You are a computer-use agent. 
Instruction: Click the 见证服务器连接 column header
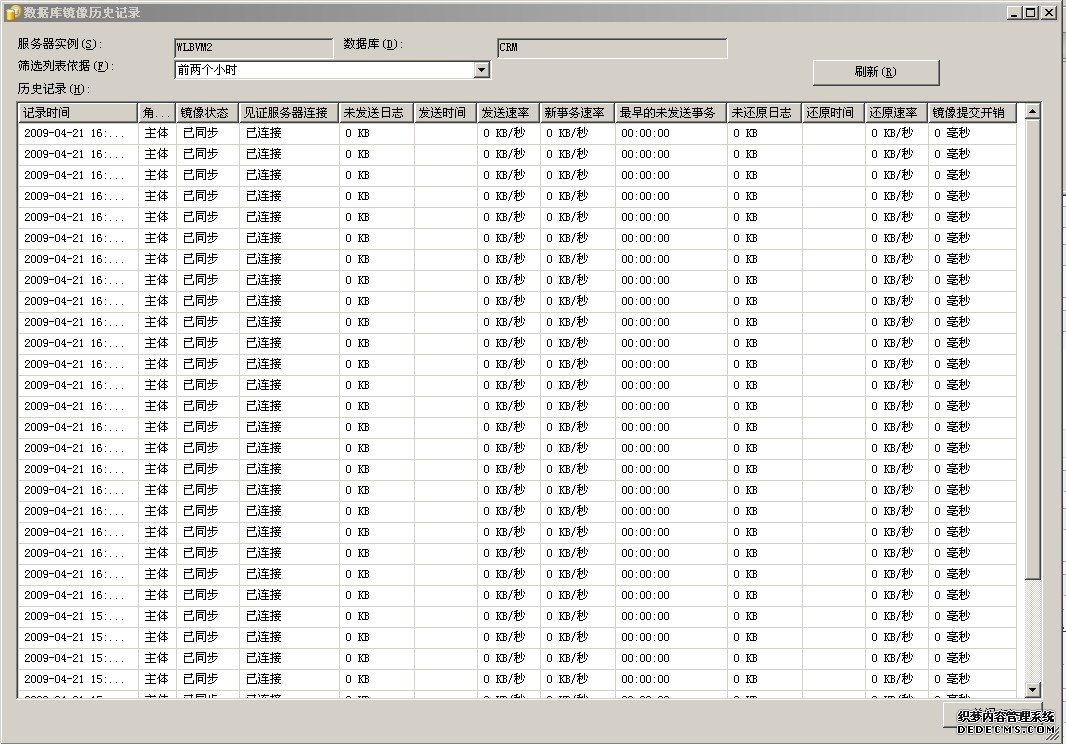pos(288,113)
